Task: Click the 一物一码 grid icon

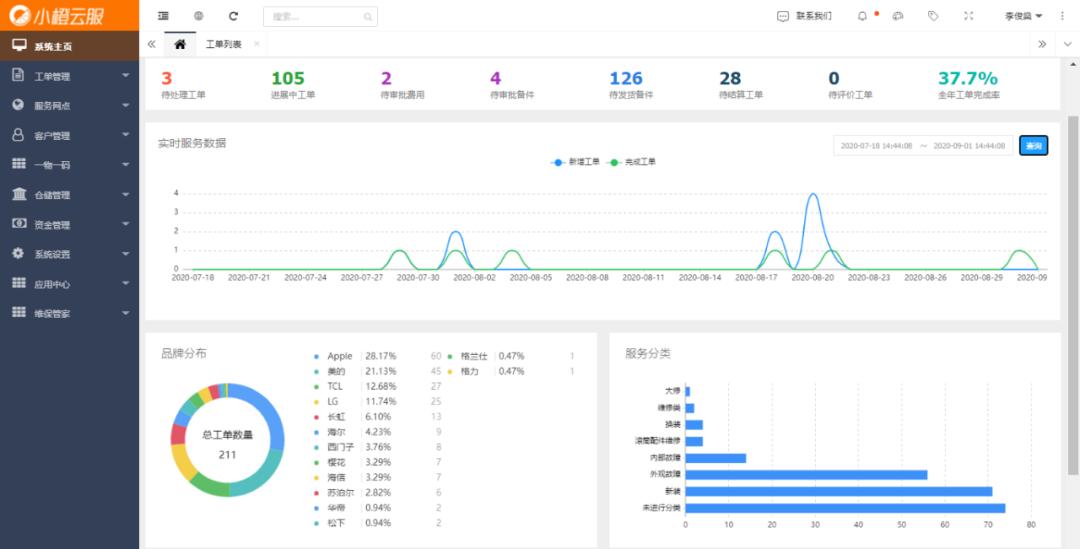Action: (x=19, y=165)
